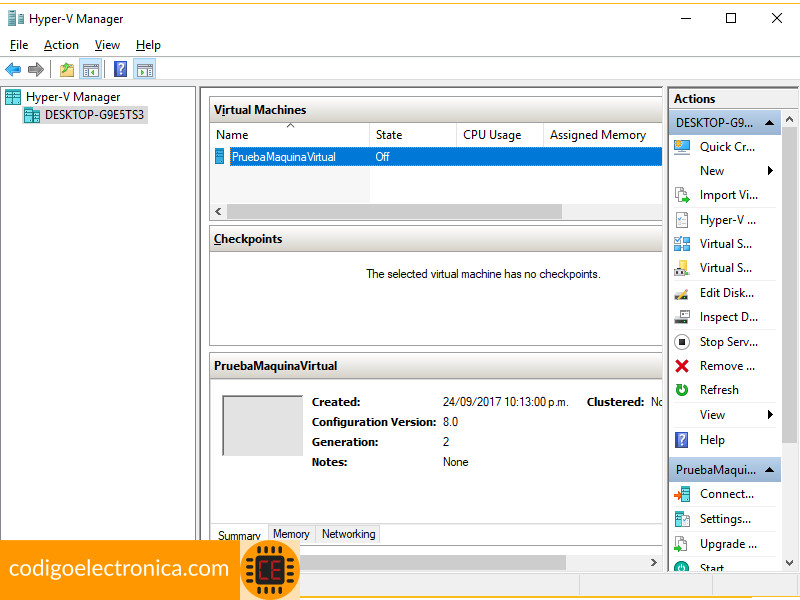Click the Help icon in the Actions pane
The image size is (800, 600).
click(682, 440)
